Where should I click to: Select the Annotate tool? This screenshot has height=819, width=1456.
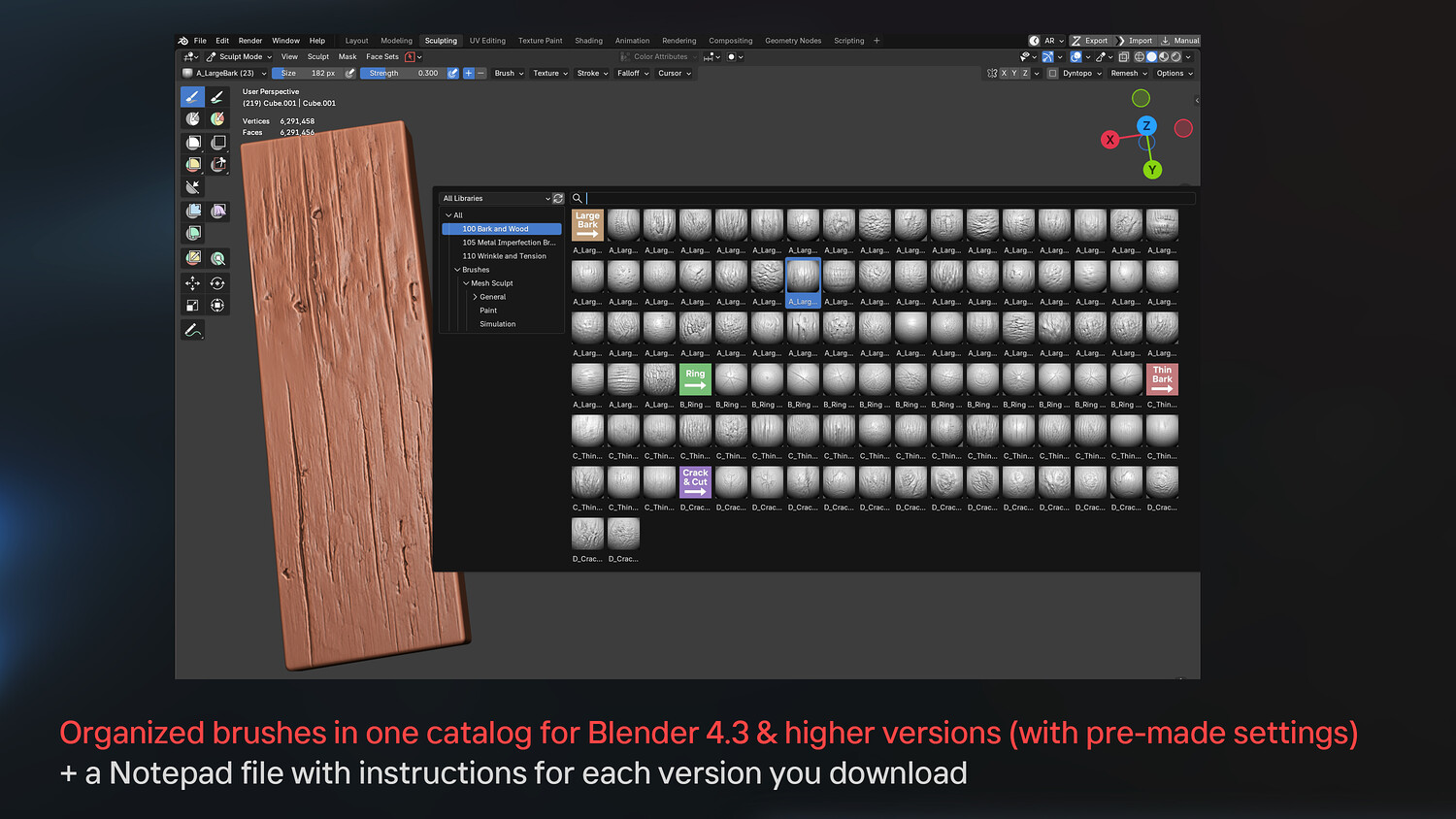click(192, 330)
